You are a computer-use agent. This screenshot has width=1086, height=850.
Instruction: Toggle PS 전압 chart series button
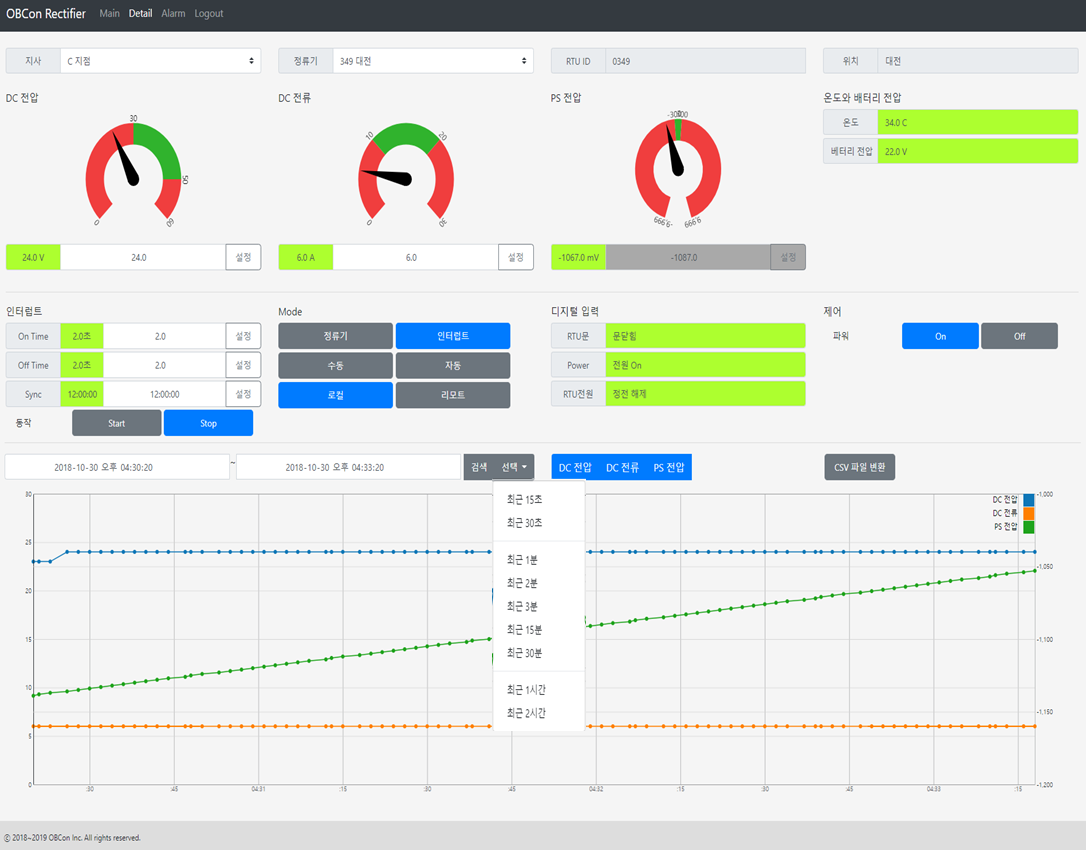tap(669, 467)
